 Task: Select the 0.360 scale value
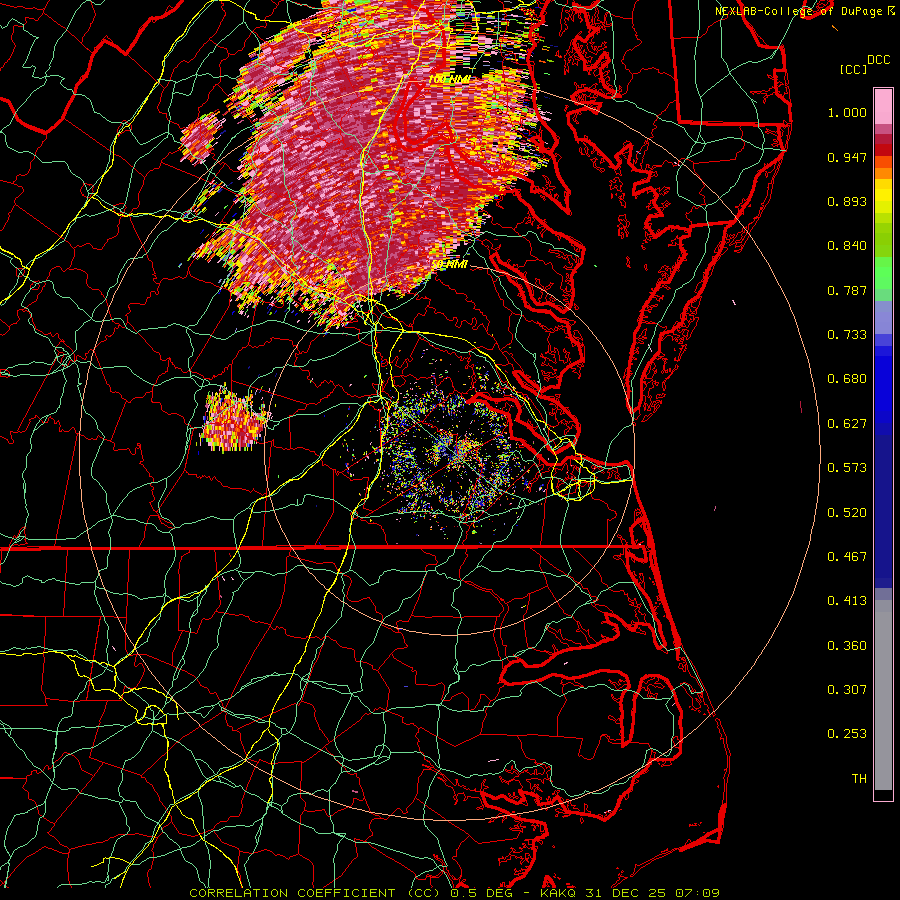point(847,646)
